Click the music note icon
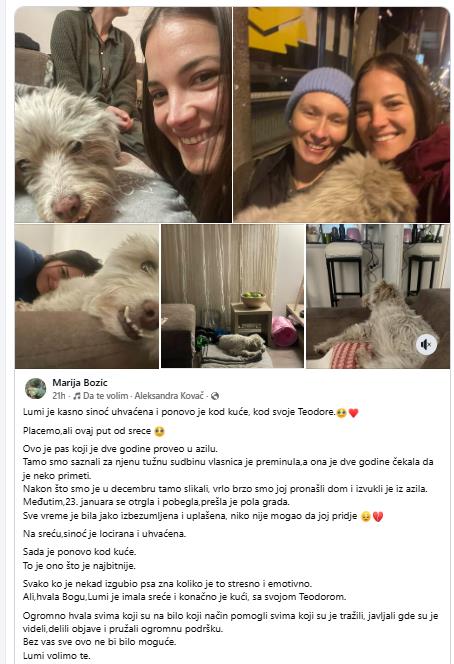 [77, 396]
